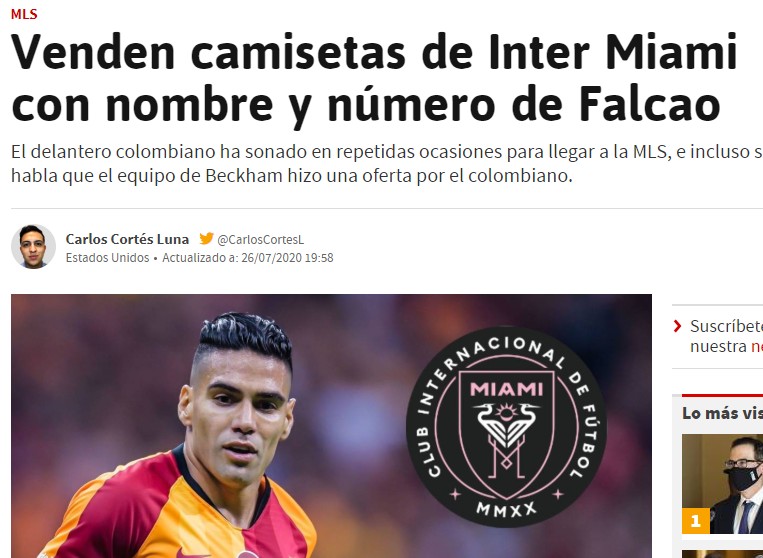
Task: Click the MMXX text on the badge
Action: tap(506, 509)
